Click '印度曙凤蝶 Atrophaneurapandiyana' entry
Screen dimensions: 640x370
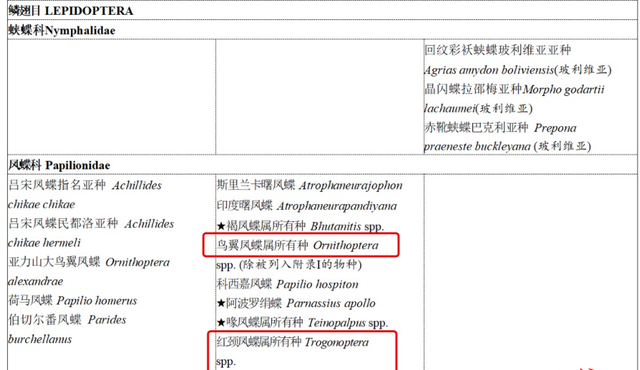(x=307, y=206)
